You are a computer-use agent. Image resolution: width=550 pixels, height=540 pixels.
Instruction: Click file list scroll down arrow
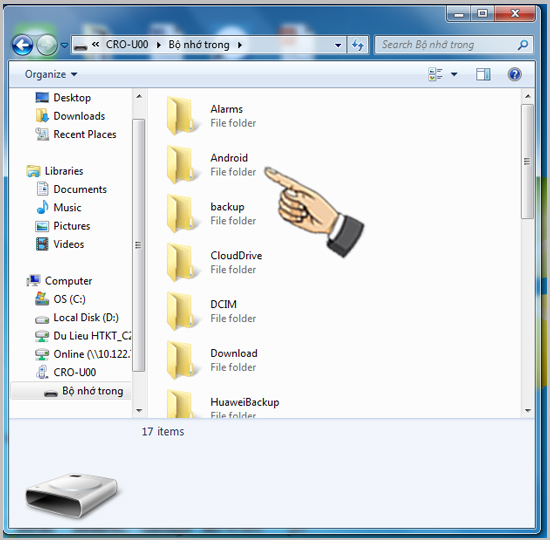pyautogui.click(x=528, y=411)
